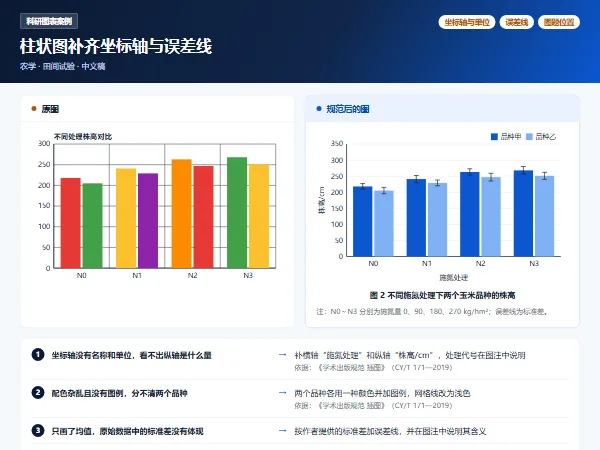This screenshot has width=600, height=450.
Task: Click the number 3 circle badge
Action: click(38, 430)
